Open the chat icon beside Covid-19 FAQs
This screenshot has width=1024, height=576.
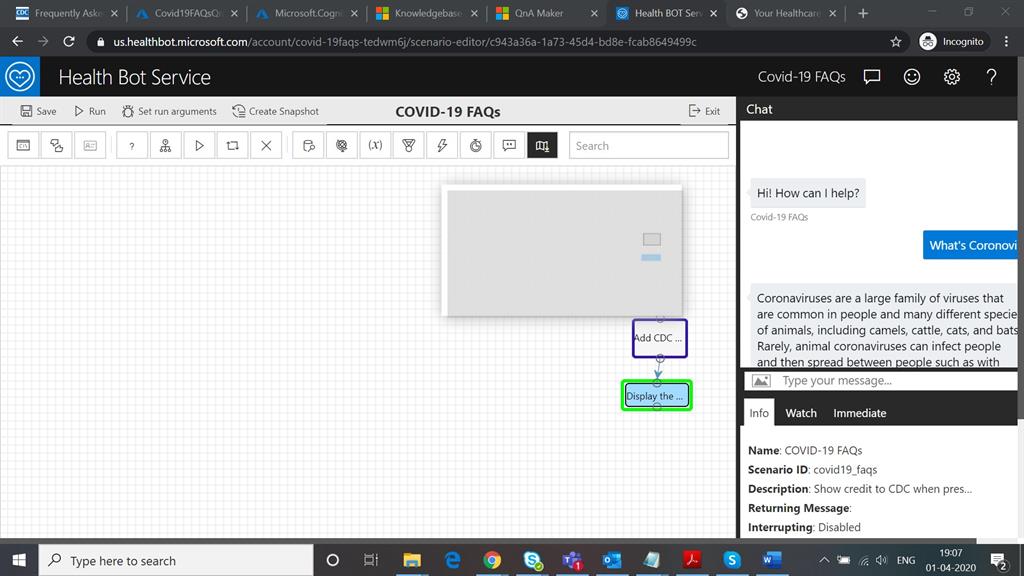pos(871,76)
